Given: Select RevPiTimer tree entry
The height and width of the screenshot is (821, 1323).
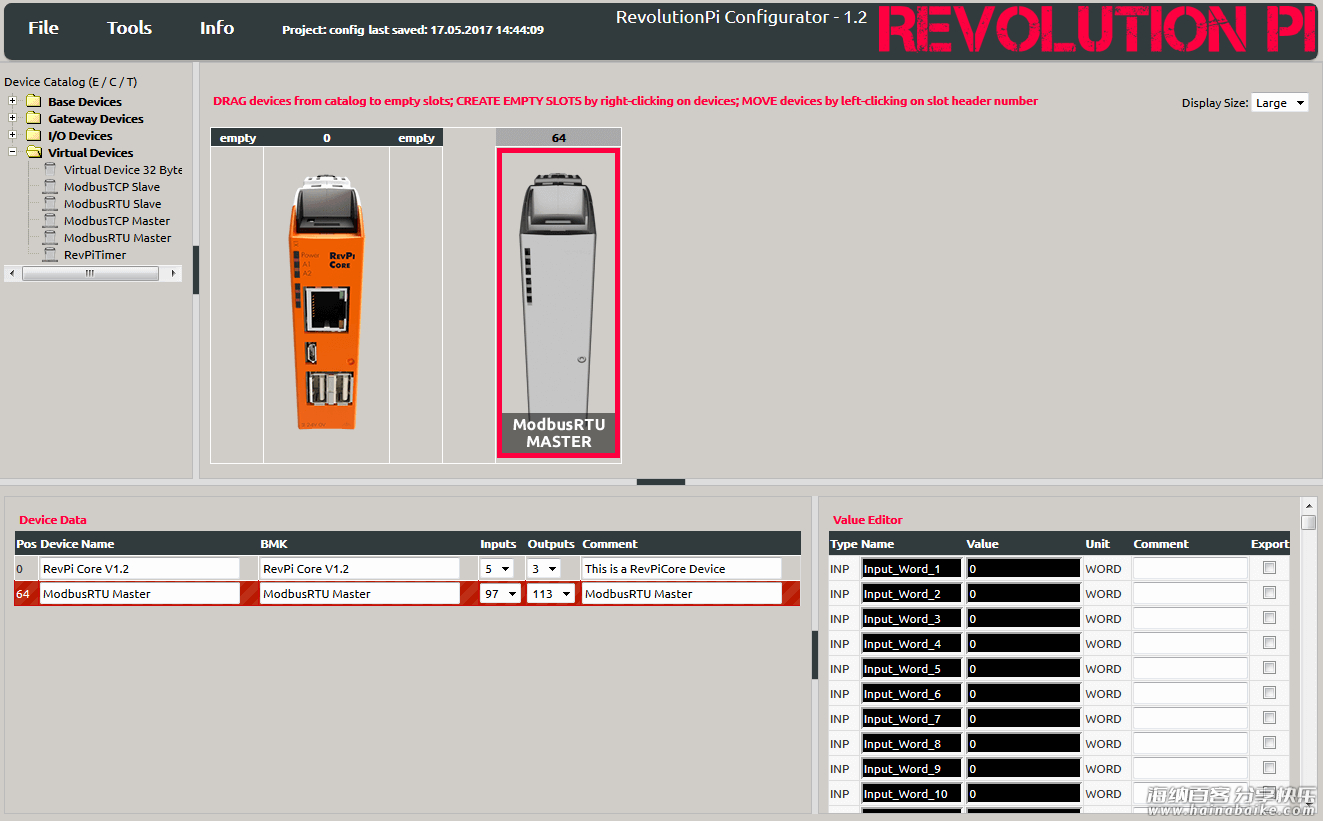Looking at the screenshot, I should [95, 255].
